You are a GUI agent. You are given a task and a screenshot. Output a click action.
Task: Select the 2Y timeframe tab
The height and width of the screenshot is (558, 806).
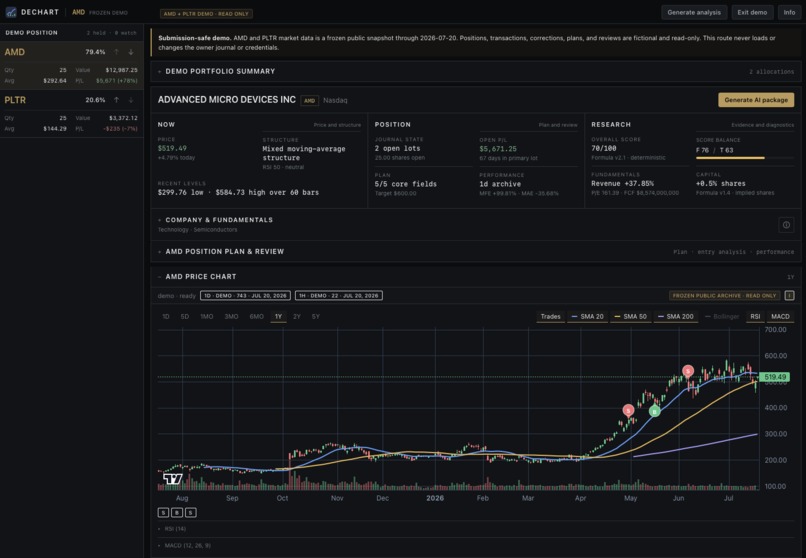[297, 317]
